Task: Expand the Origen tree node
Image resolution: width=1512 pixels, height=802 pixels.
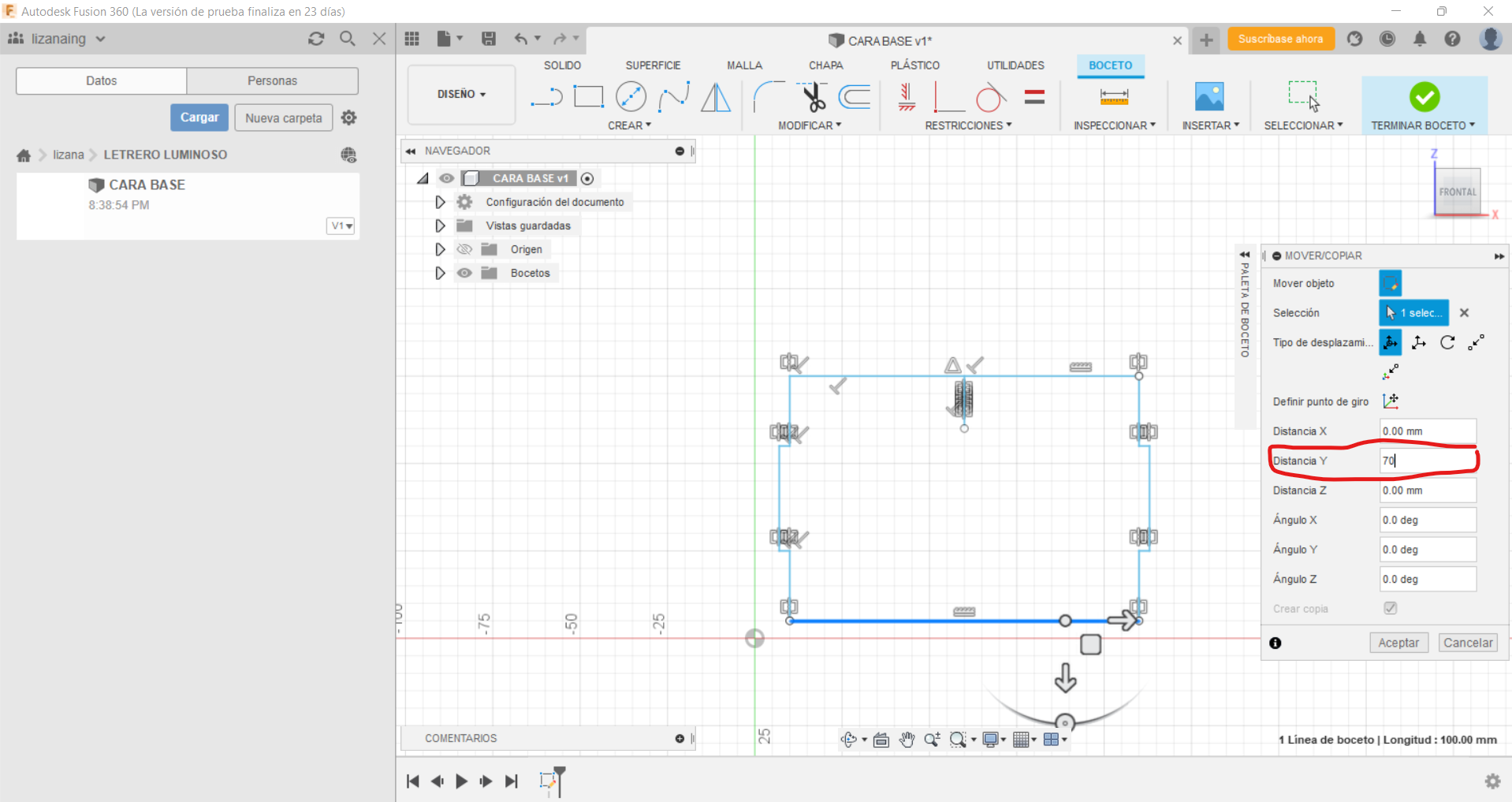Action: (x=440, y=249)
